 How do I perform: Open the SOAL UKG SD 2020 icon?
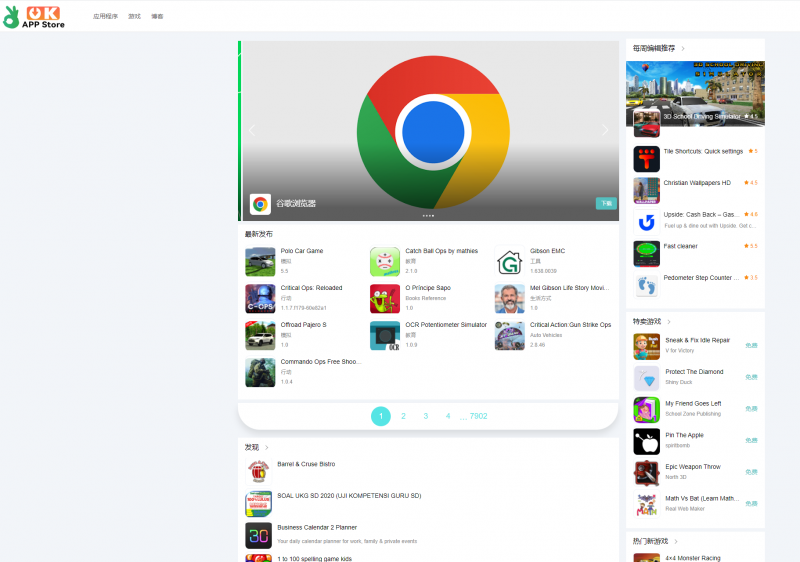[x=259, y=503]
